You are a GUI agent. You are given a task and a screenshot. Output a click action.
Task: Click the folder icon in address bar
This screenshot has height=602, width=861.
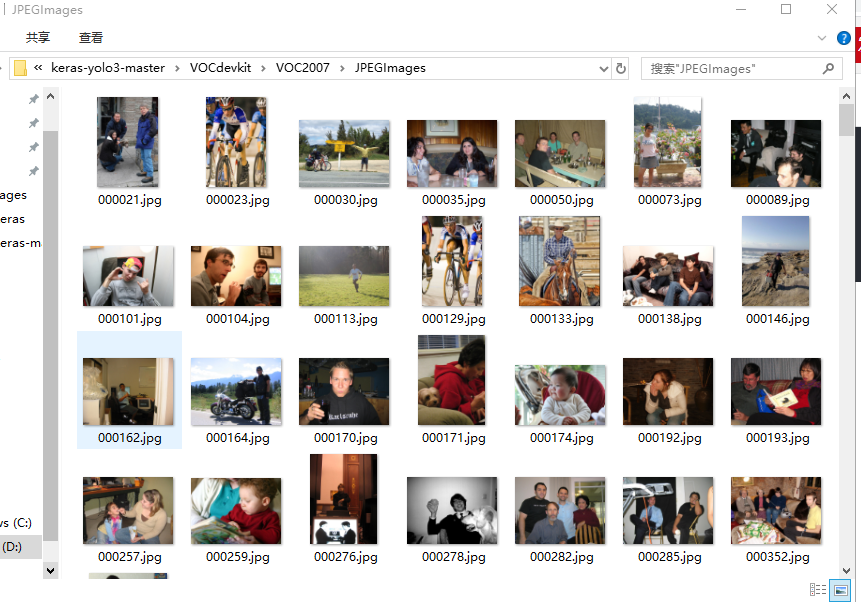click(20, 68)
